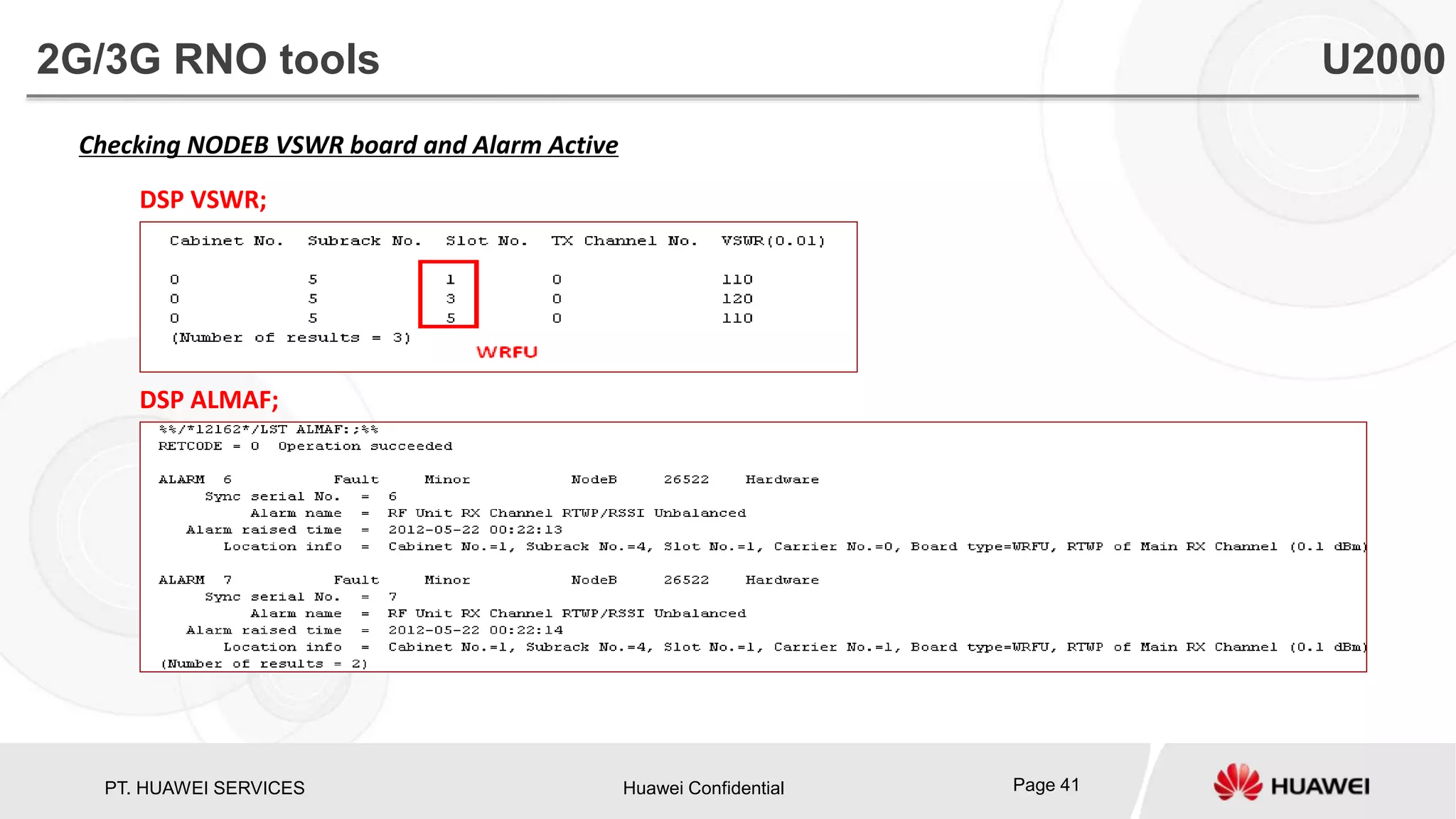Select slot number 3 in VSWR table
Viewport: 1456px width, 819px height.
pos(450,299)
